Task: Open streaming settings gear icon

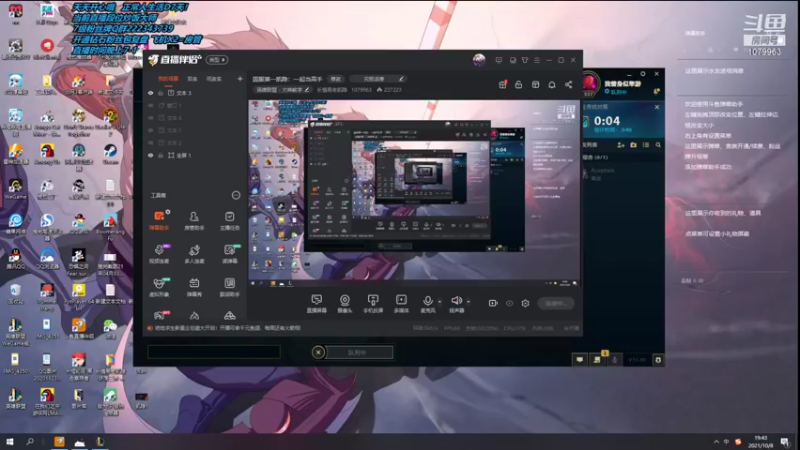Action: [x=526, y=303]
